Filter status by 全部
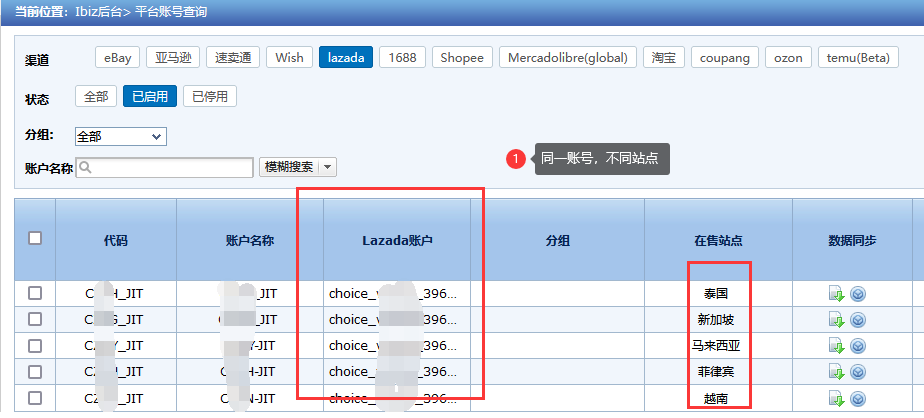Viewport: 924px width, 418px height. coord(96,96)
